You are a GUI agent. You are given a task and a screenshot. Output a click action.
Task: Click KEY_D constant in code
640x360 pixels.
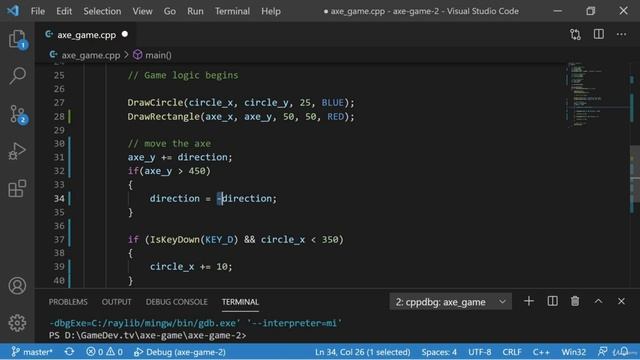pos(219,239)
